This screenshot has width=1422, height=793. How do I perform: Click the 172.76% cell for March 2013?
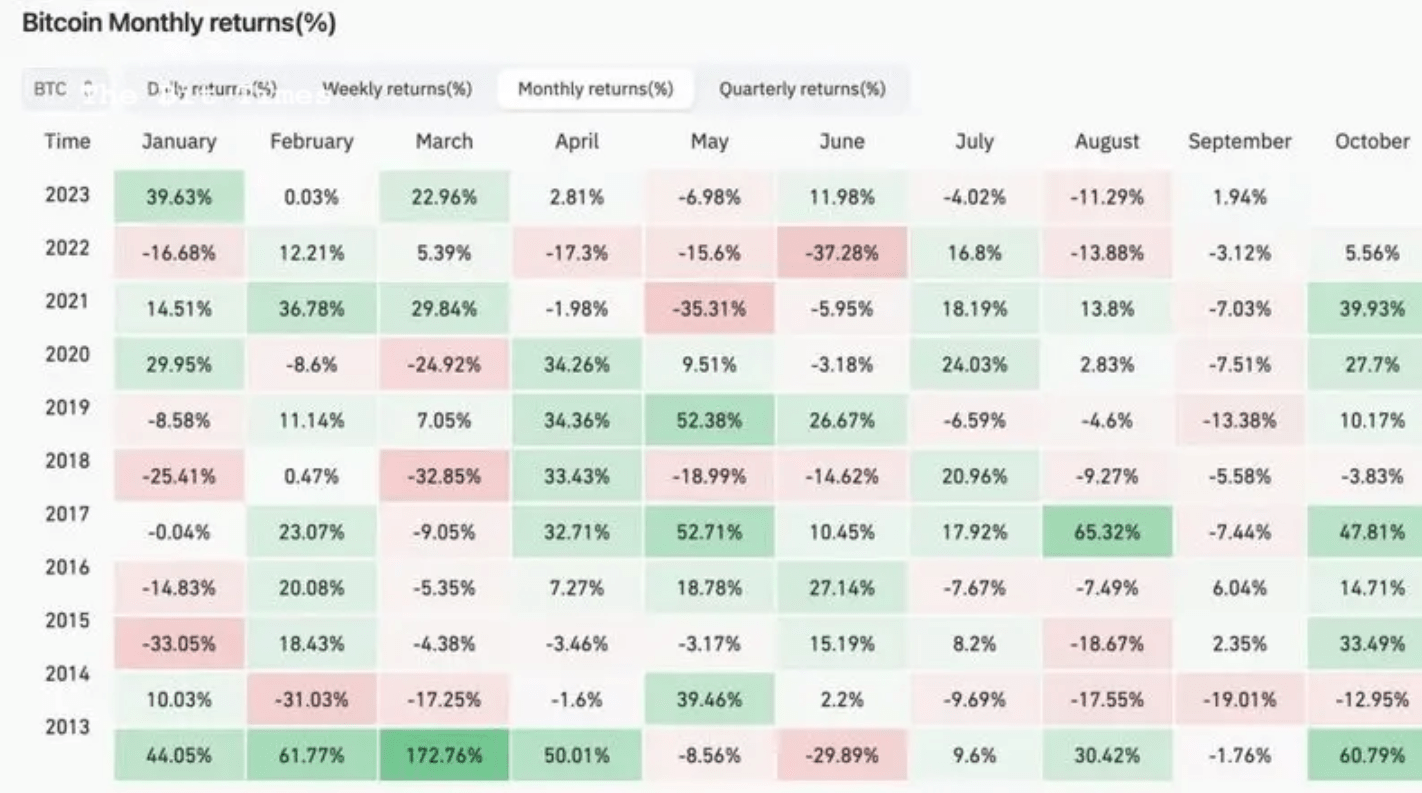click(x=444, y=755)
